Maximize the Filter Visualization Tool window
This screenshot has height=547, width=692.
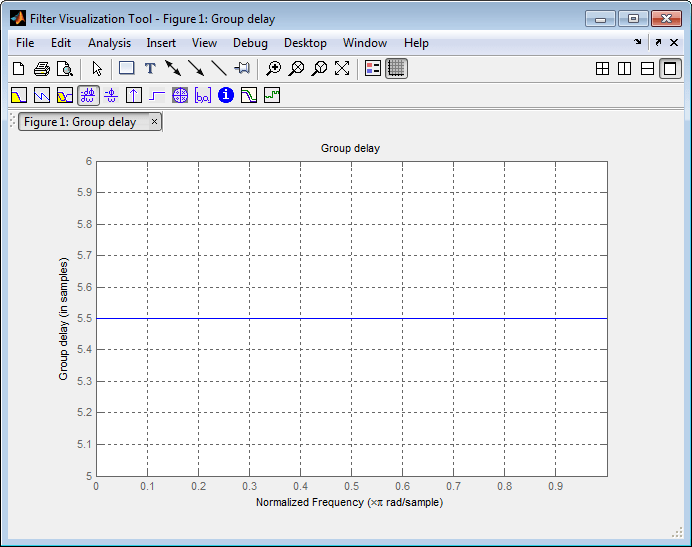tap(633, 19)
